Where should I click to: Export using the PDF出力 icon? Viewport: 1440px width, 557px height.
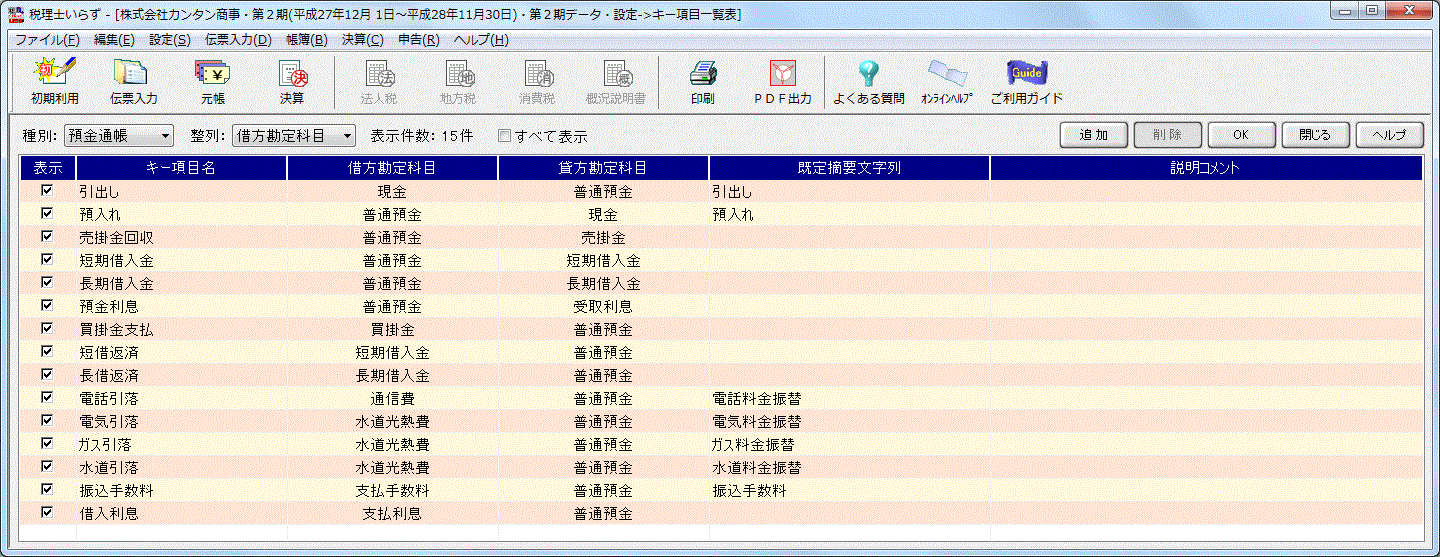coord(782,81)
